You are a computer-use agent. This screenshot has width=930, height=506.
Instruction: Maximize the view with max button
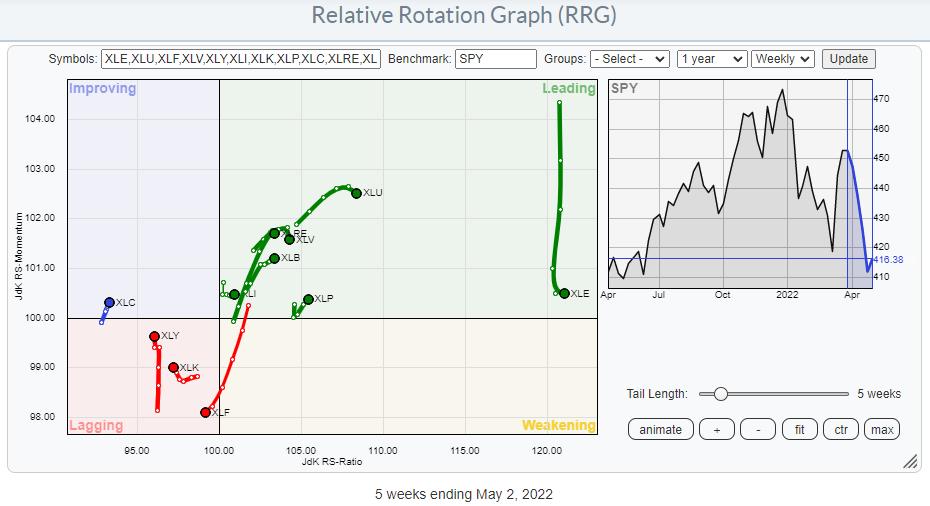882,429
